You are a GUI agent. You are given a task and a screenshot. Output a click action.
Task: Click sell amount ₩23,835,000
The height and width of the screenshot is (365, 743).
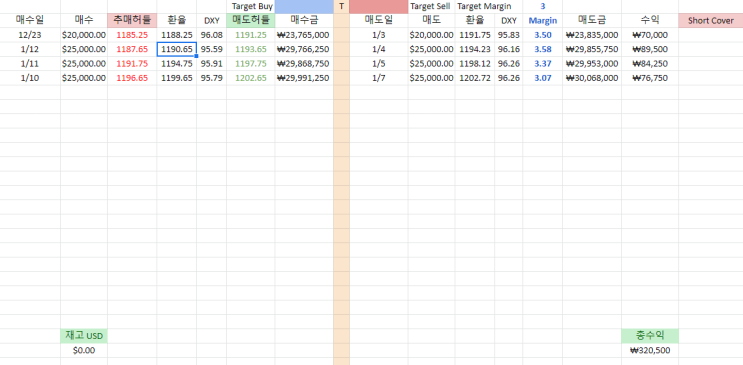(x=592, y=35)
